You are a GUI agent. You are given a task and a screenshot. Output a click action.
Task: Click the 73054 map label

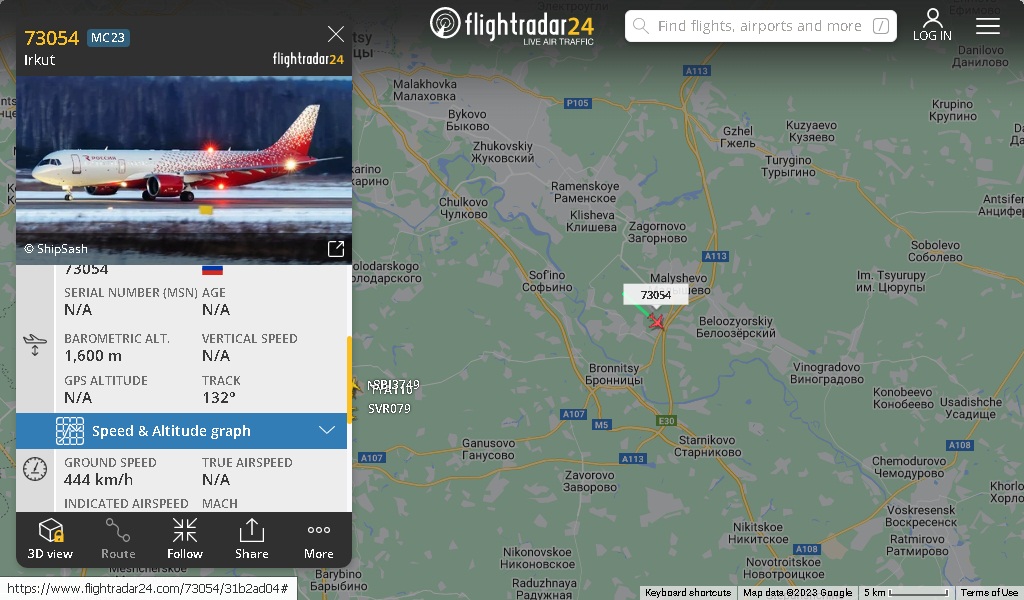tap(656, 294)
